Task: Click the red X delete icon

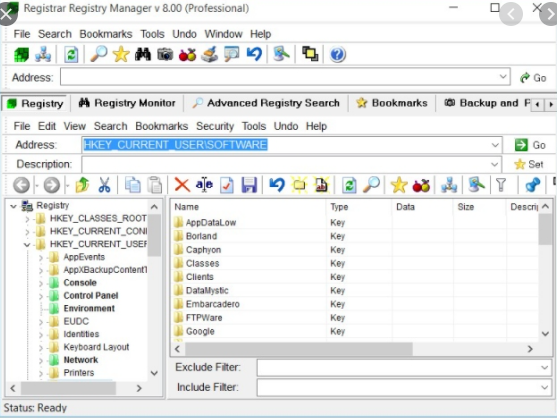Action: point(182,185)
